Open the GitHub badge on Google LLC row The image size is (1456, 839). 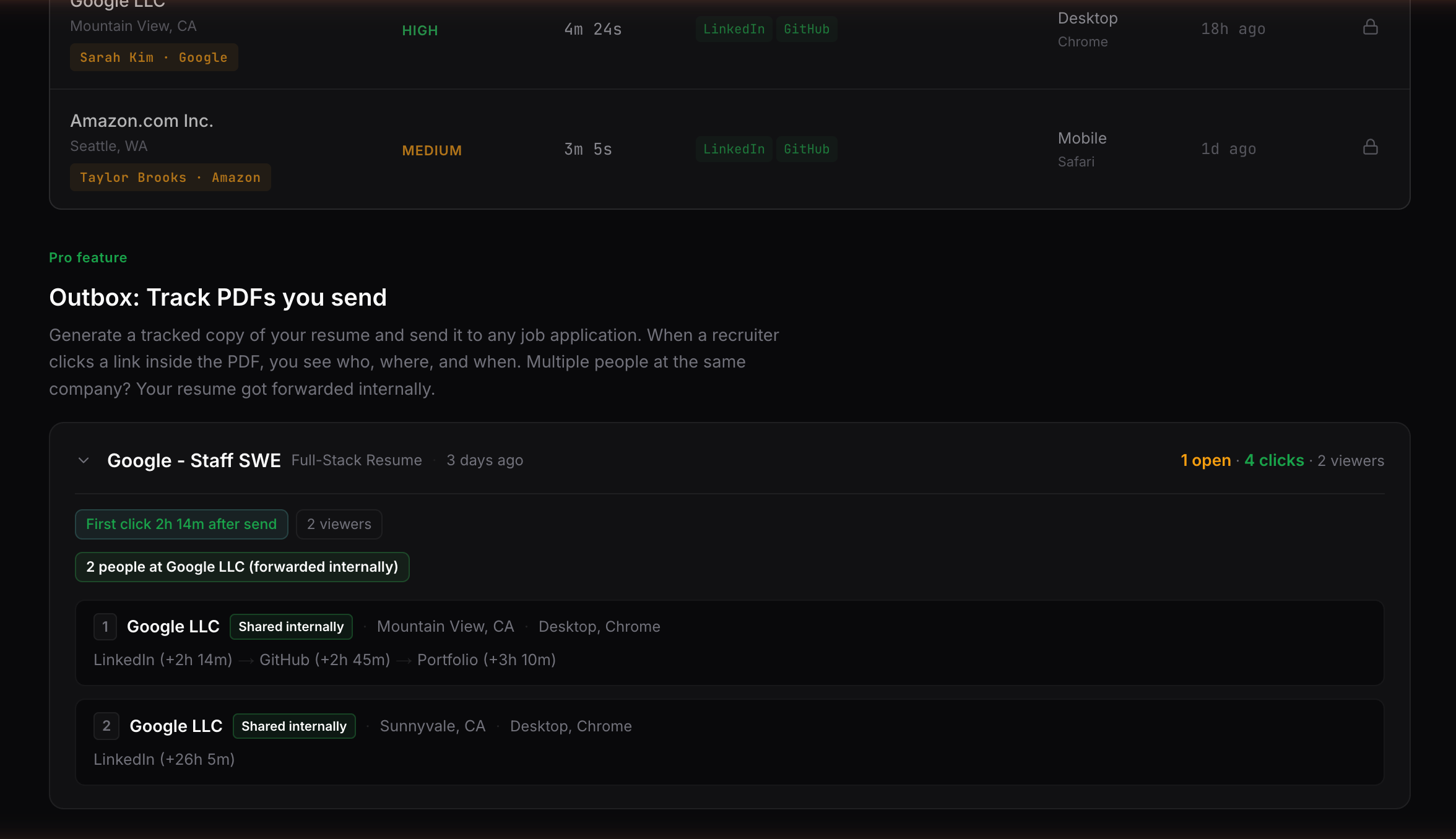pos(807,28)
